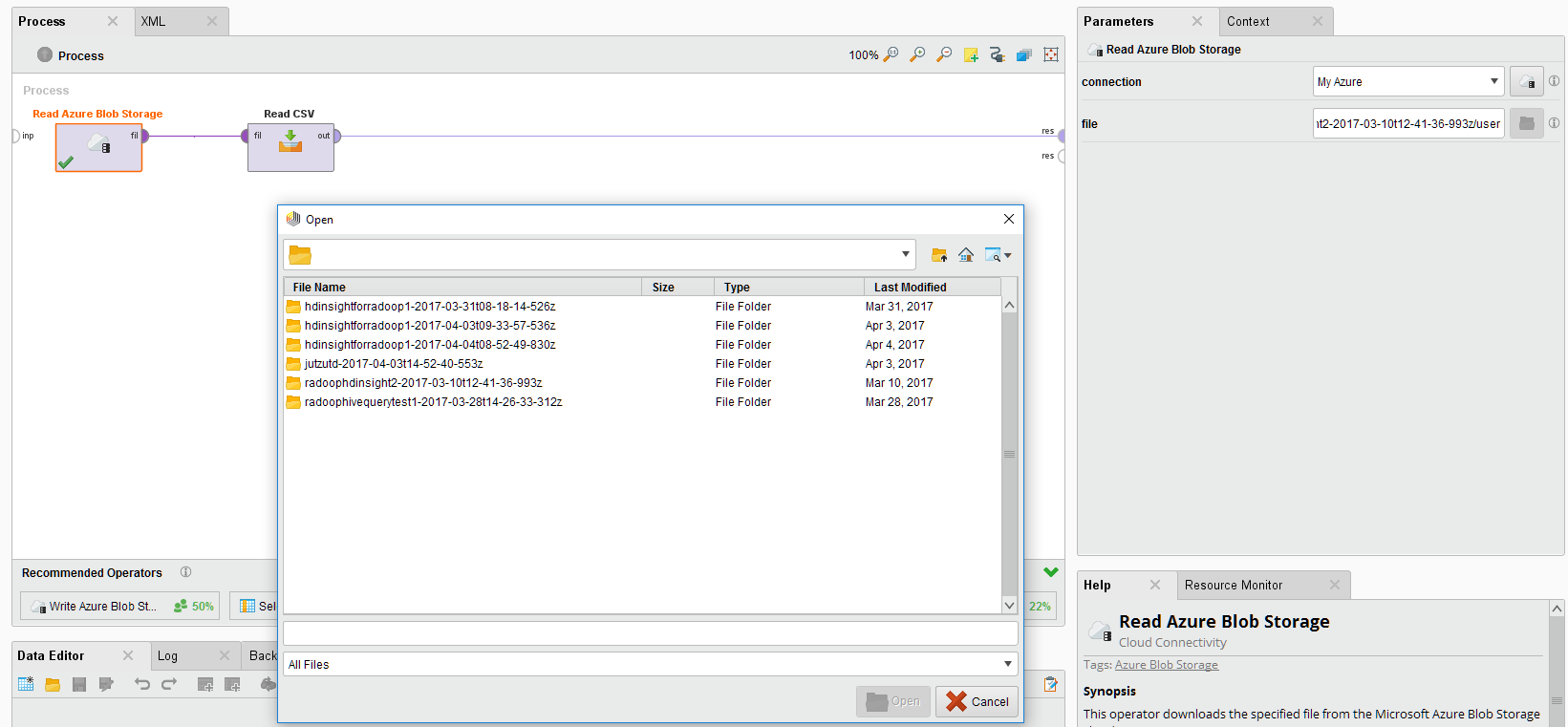Screen dimensions: 1568x727
Task: Go to home folder in Open dialog
Action: [966, 255]
